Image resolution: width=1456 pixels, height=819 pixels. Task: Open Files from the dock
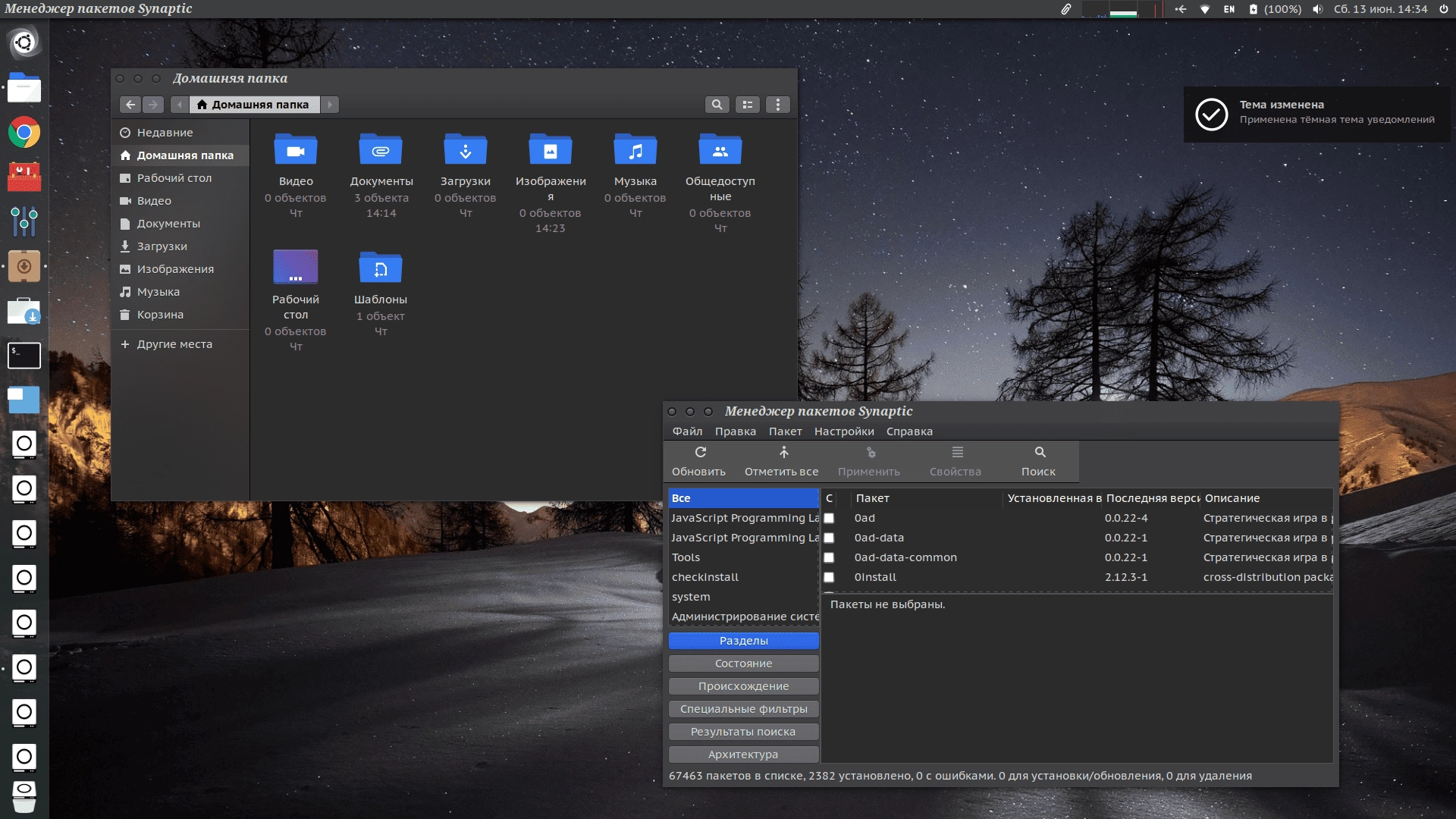(24, 88)
